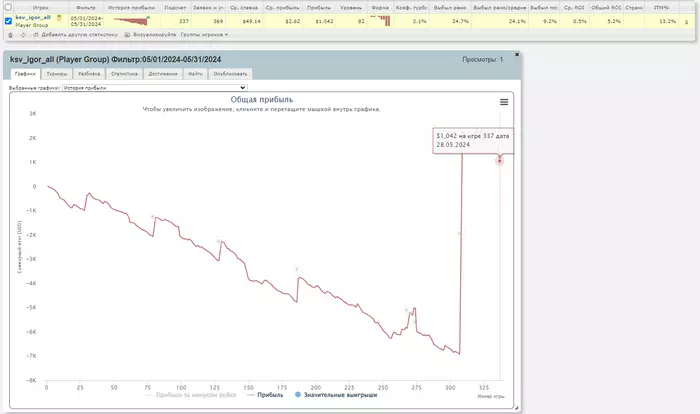Click Добавить другую статистику
Screen dimensions: 700x414
point(75,35)
